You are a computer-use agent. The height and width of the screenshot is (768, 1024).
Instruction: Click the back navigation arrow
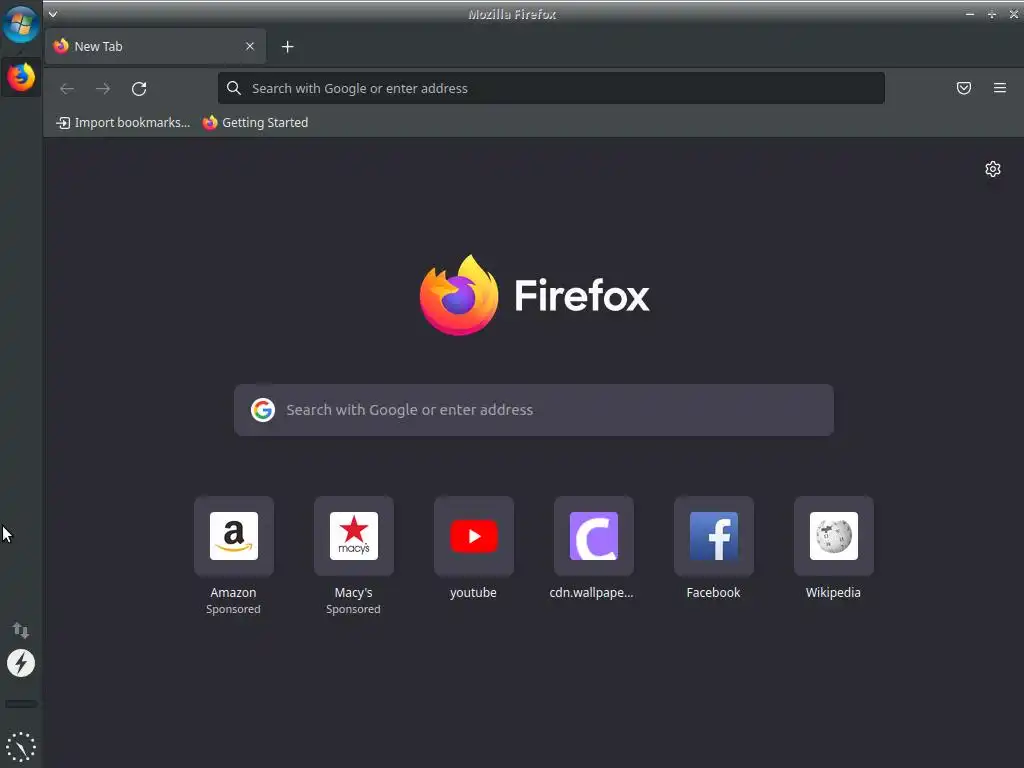coord(67,89)
